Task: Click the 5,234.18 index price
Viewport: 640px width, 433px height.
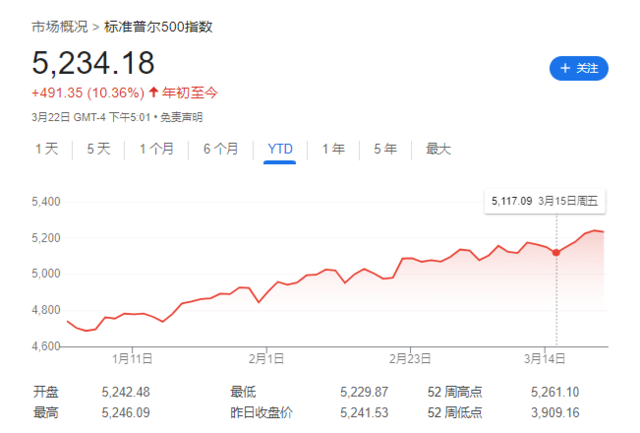Action: point(93,63)
